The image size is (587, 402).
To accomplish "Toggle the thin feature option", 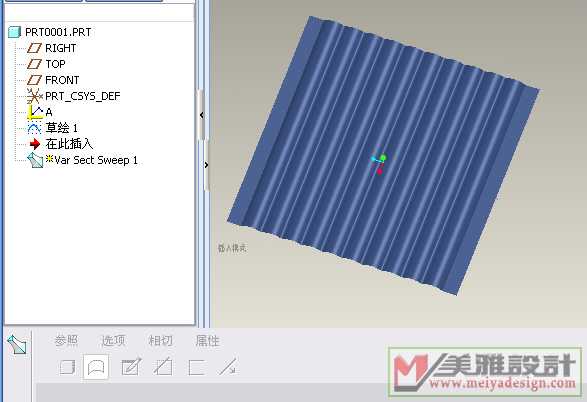I will (196, 367).
